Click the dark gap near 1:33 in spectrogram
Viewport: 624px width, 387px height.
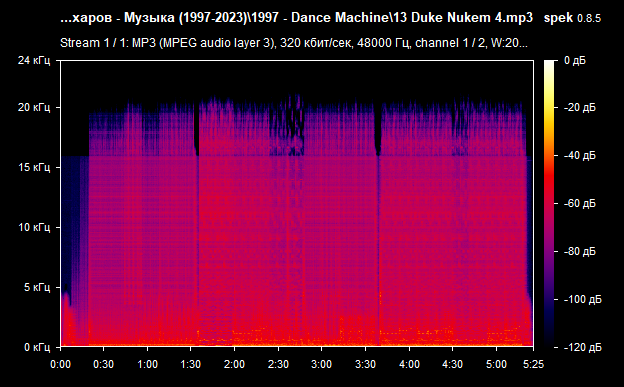coord(197,129)
